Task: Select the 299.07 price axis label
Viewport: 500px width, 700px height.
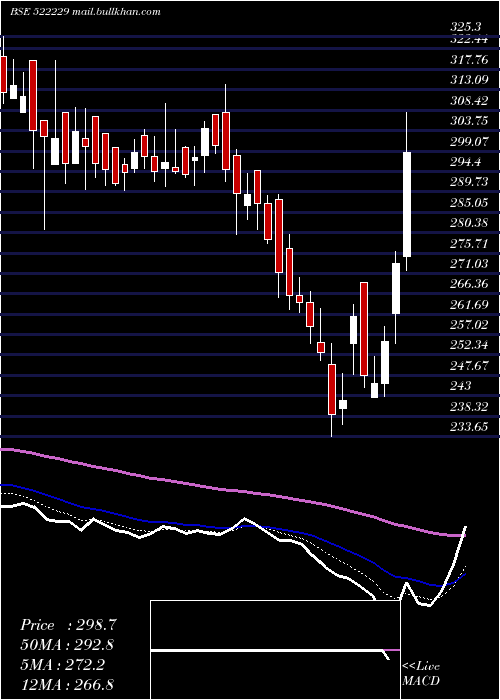Action: click(x=469, y=142)
